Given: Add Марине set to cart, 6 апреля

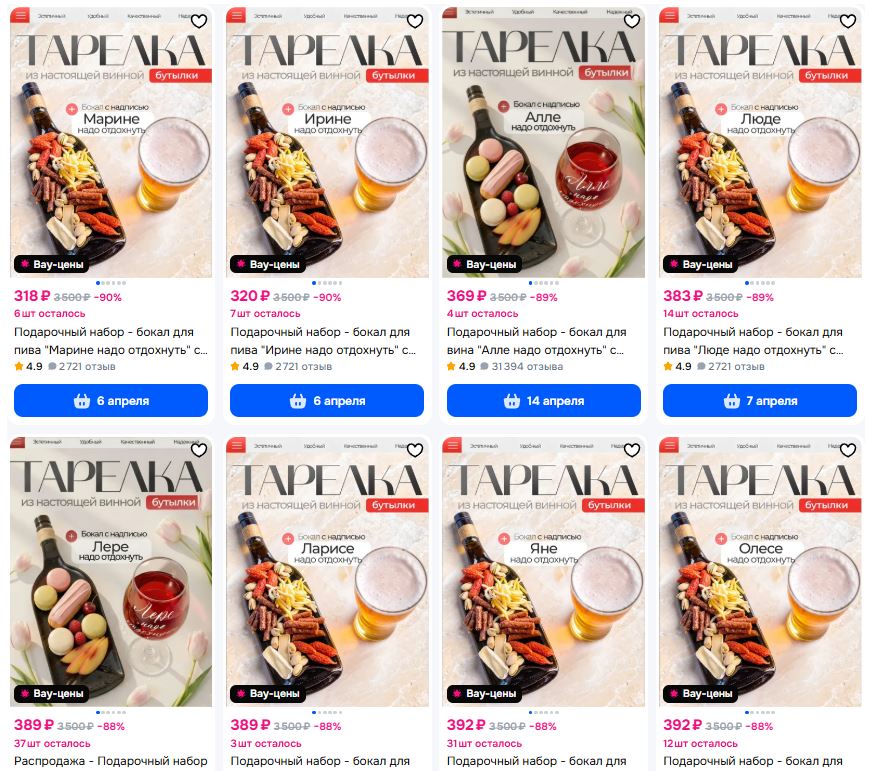Looking at the screenshot, I should point(111,400).
